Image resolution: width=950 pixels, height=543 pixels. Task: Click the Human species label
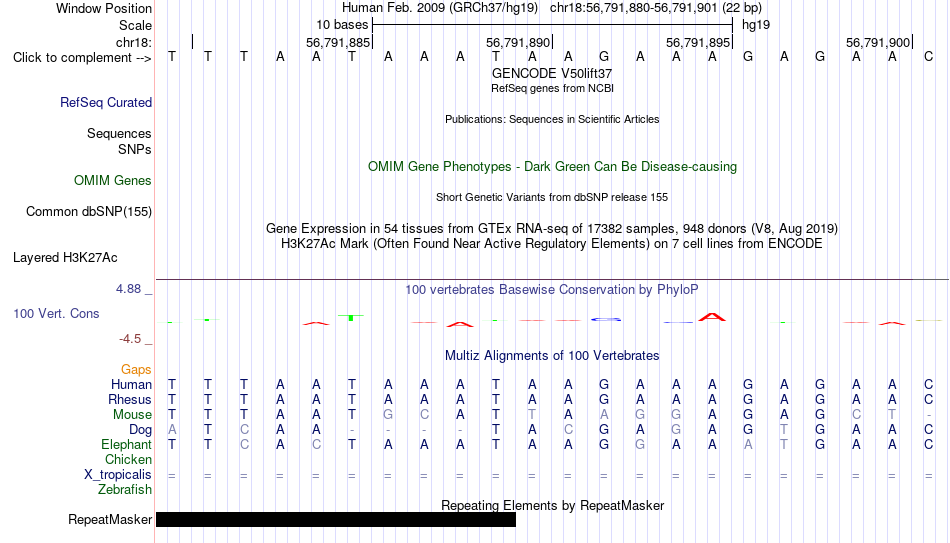point(131,384)
